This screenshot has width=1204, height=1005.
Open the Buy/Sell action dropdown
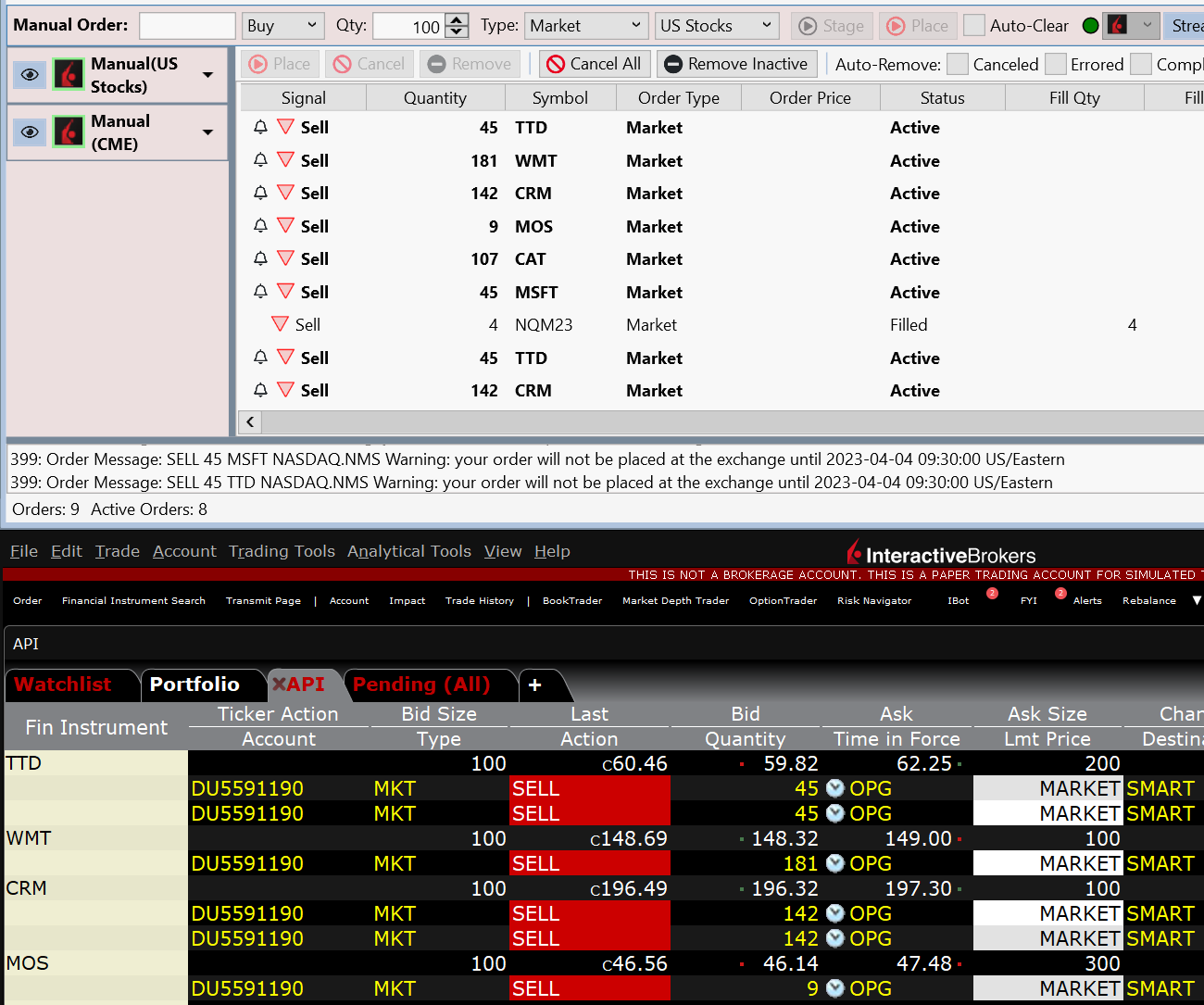pyautogui.click(x=282, y=26)
